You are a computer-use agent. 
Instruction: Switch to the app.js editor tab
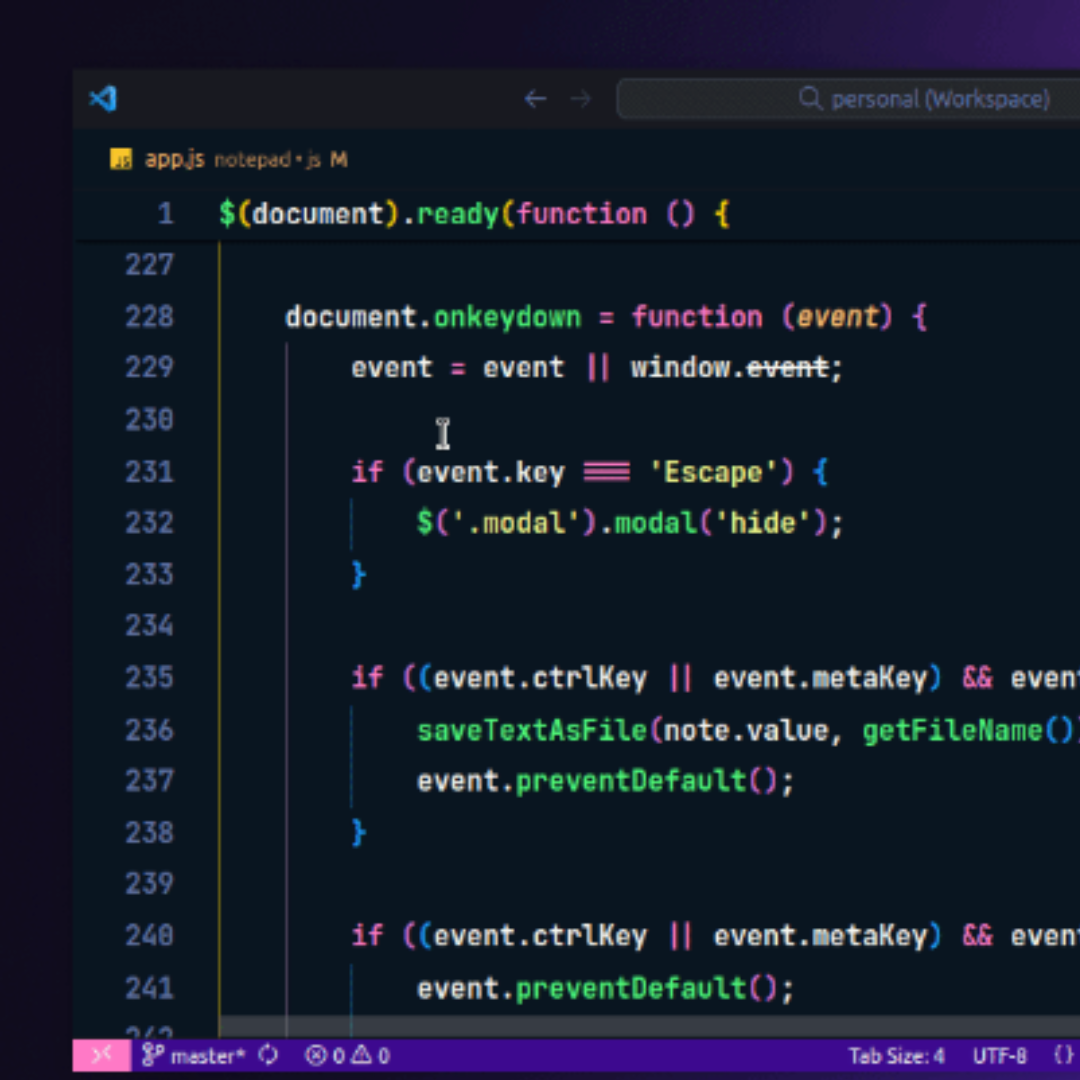point(175,159)
